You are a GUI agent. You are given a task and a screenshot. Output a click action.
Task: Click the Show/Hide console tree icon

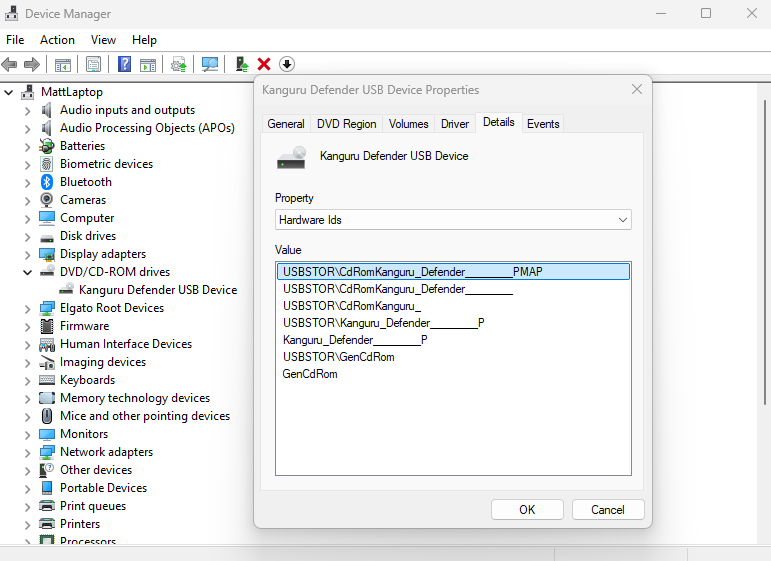(62, 64)
